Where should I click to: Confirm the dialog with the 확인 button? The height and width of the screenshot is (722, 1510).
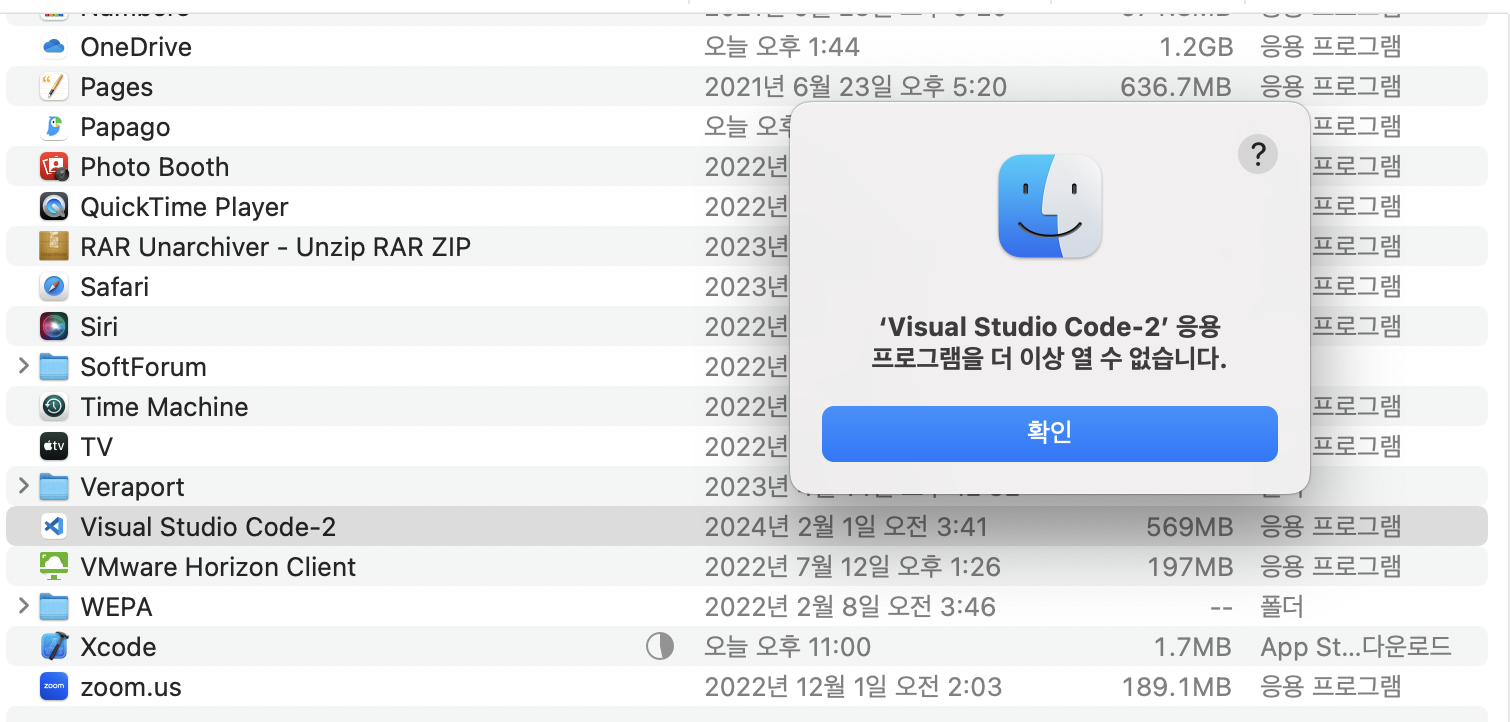(x=1050, y=434)
